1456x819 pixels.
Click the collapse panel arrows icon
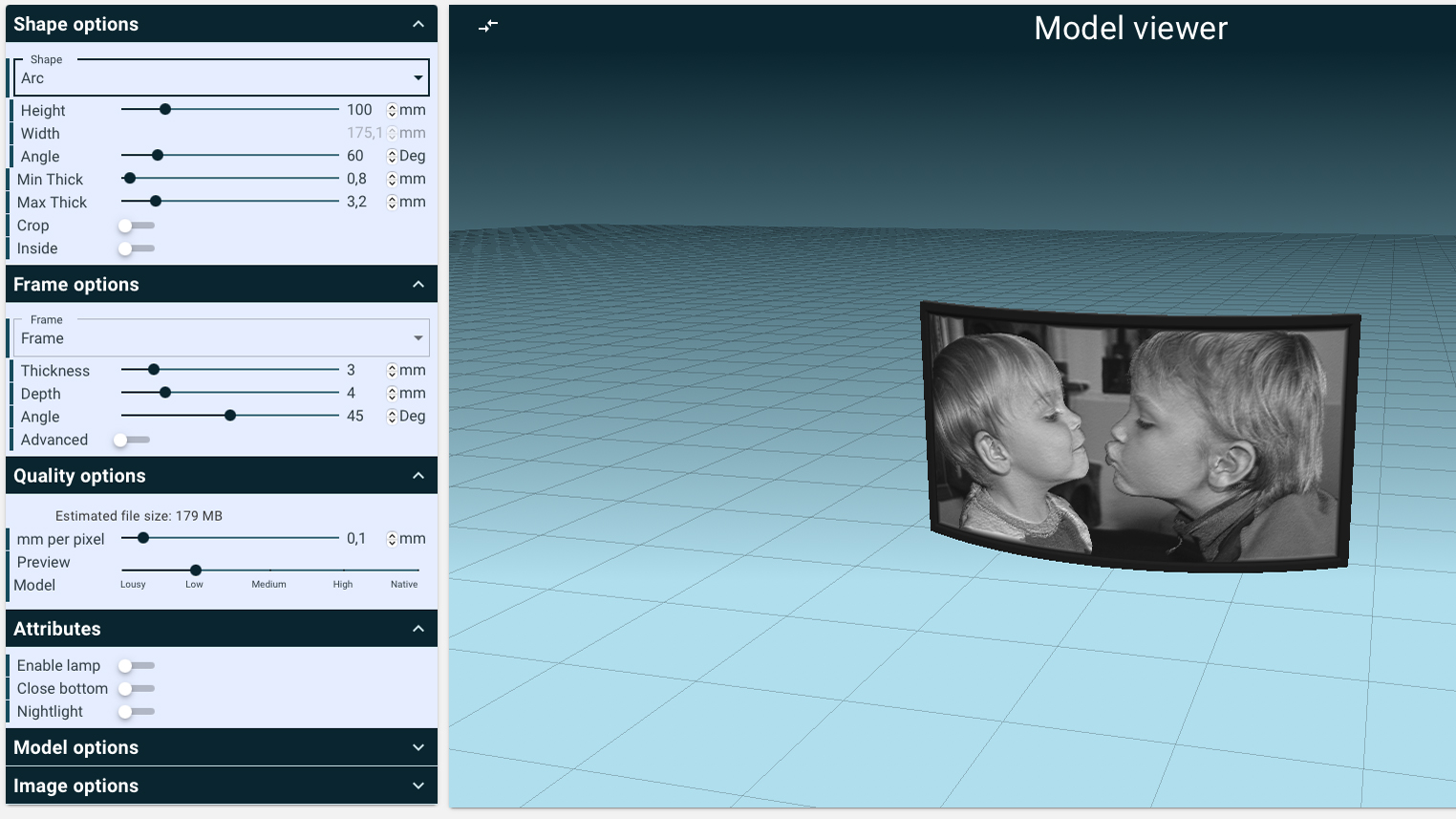[x=488, y=26]
